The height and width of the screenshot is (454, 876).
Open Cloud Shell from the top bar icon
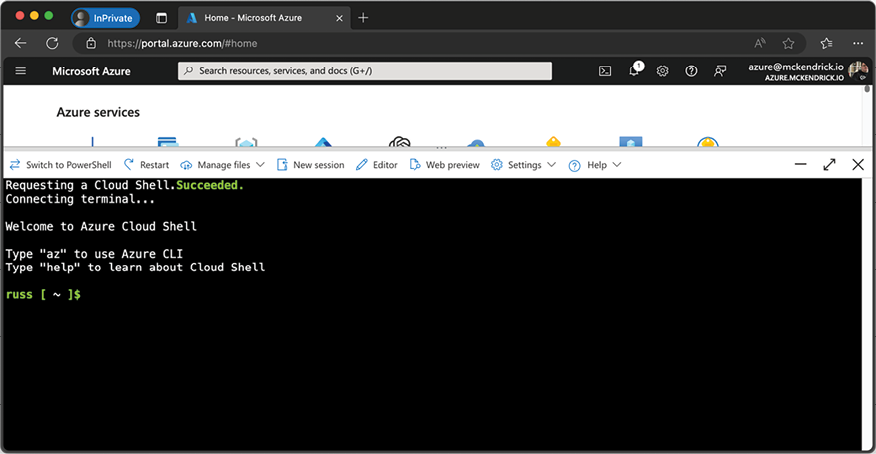click(x=605, y=71)
